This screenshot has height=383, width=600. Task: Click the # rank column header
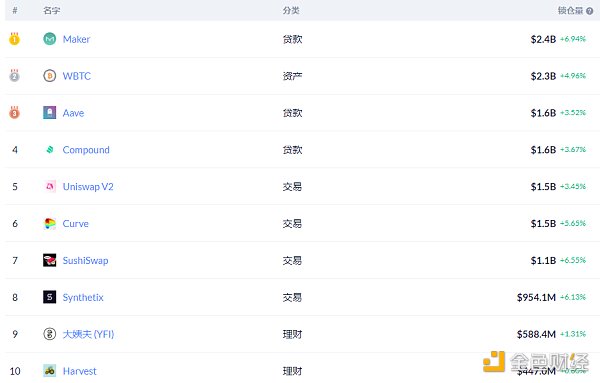tap(15, 10)
